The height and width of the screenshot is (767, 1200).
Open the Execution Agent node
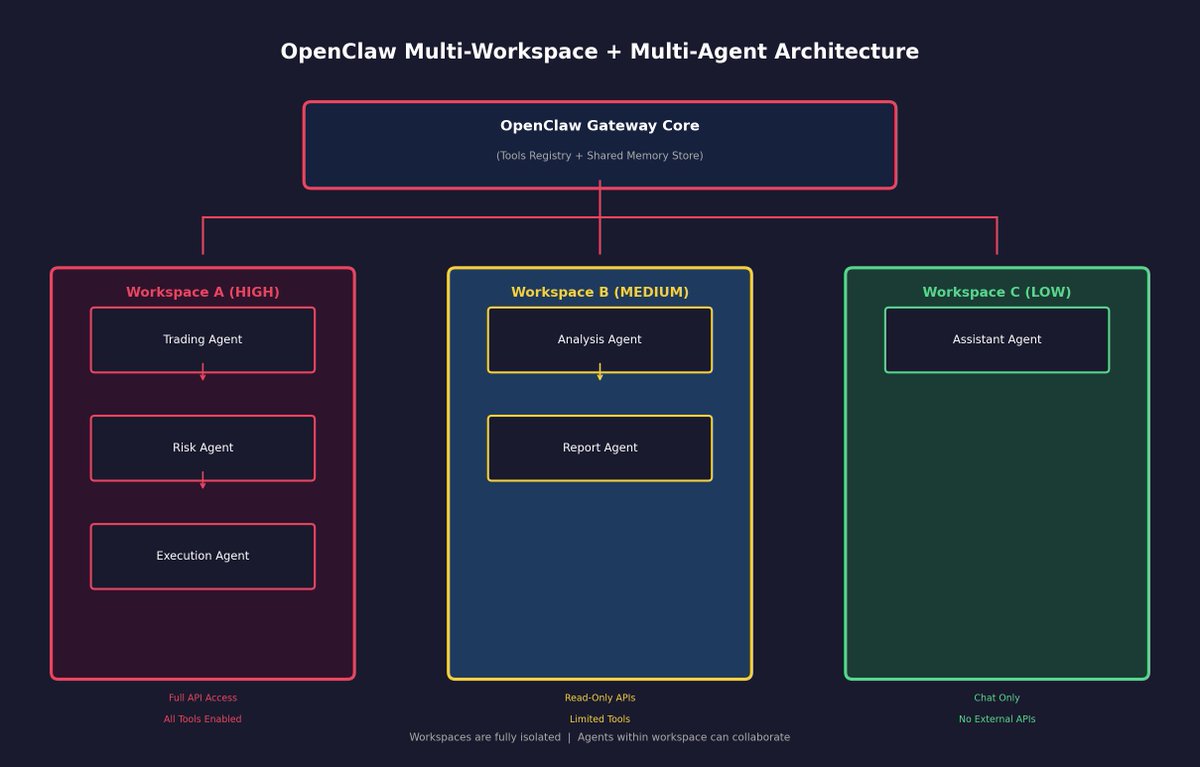click(202, 556)
